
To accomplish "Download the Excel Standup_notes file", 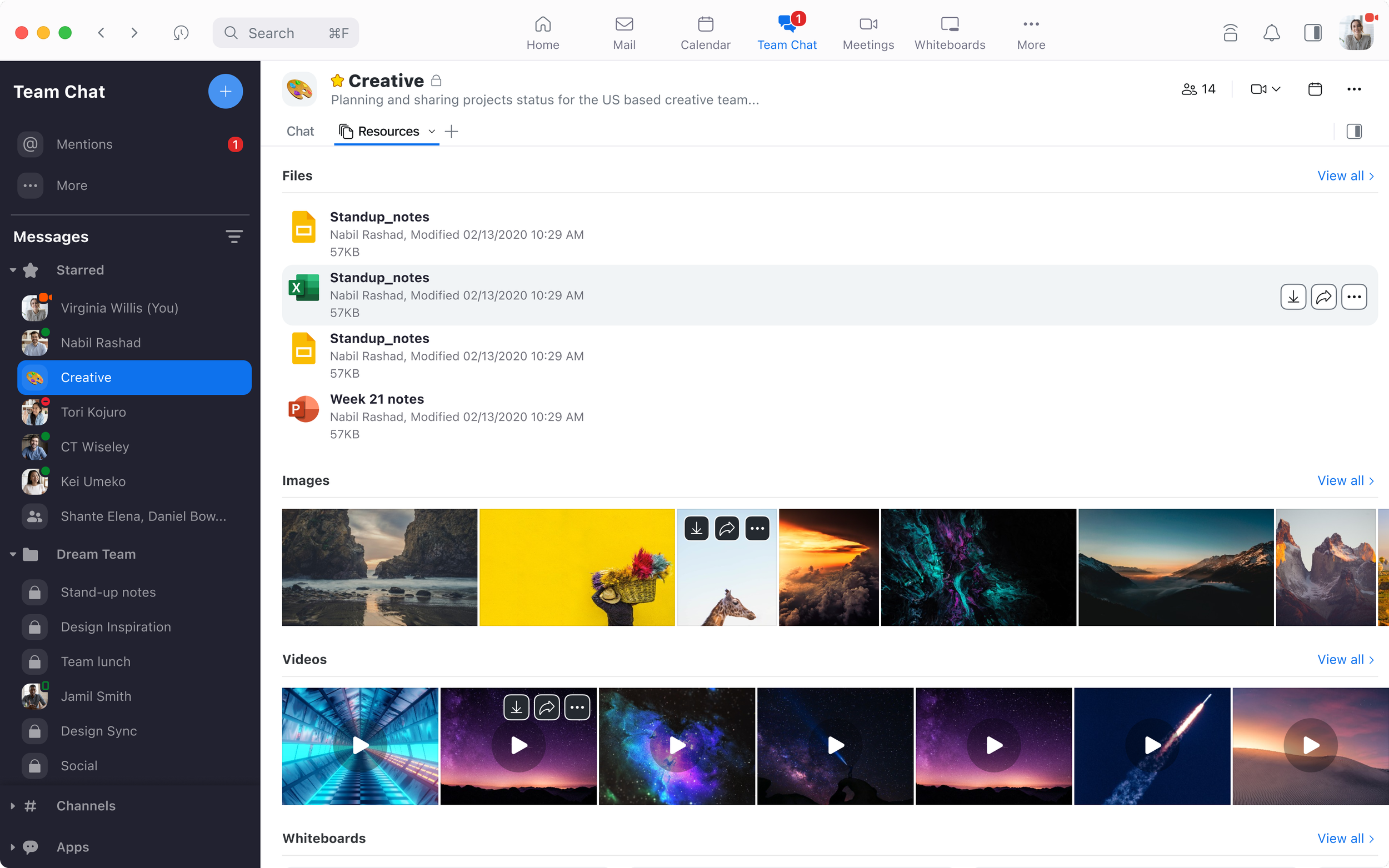I will 1292,297.
